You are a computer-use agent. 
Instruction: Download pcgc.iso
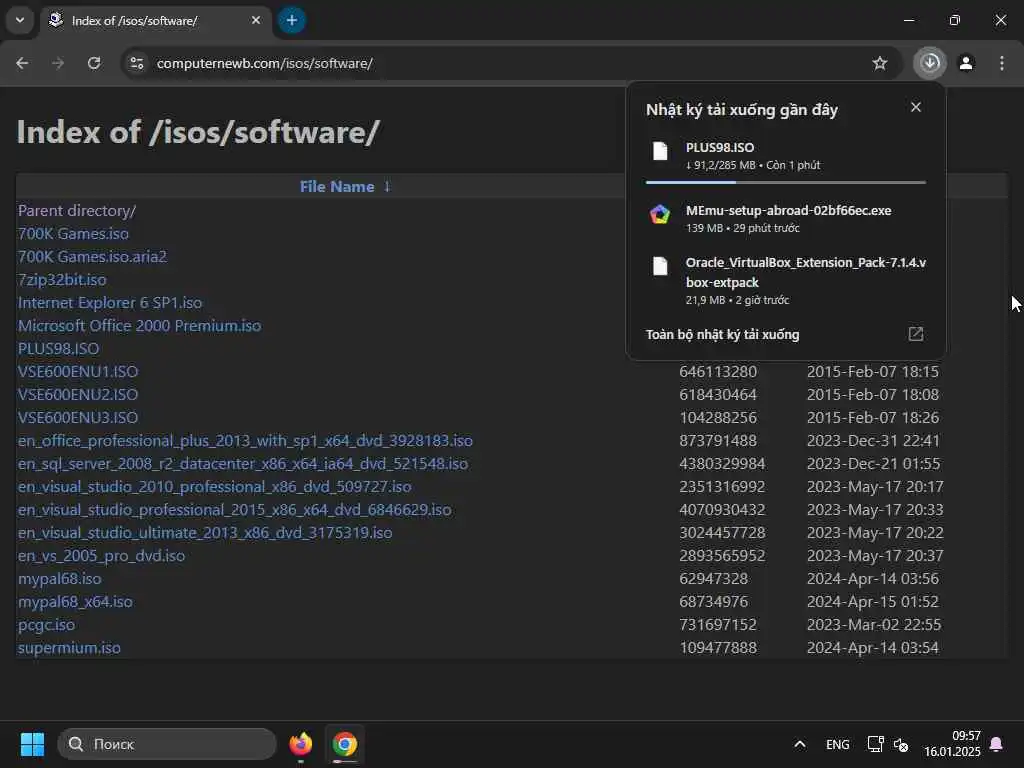pyautogui.click(x=46, y=625)
